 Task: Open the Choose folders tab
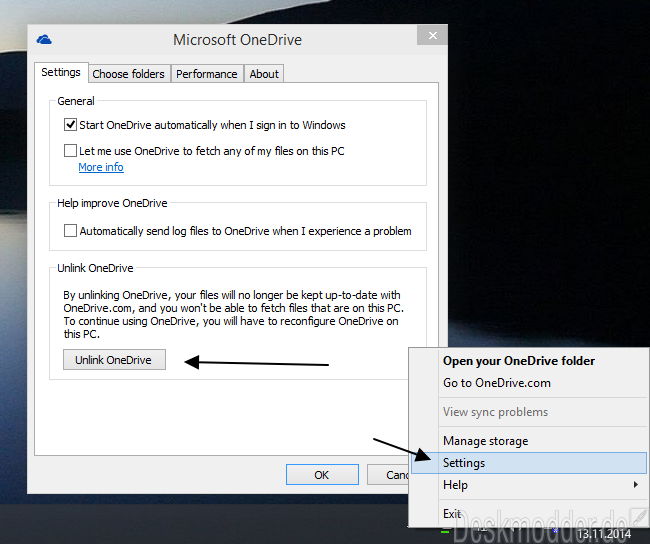[x=129, y=74]
